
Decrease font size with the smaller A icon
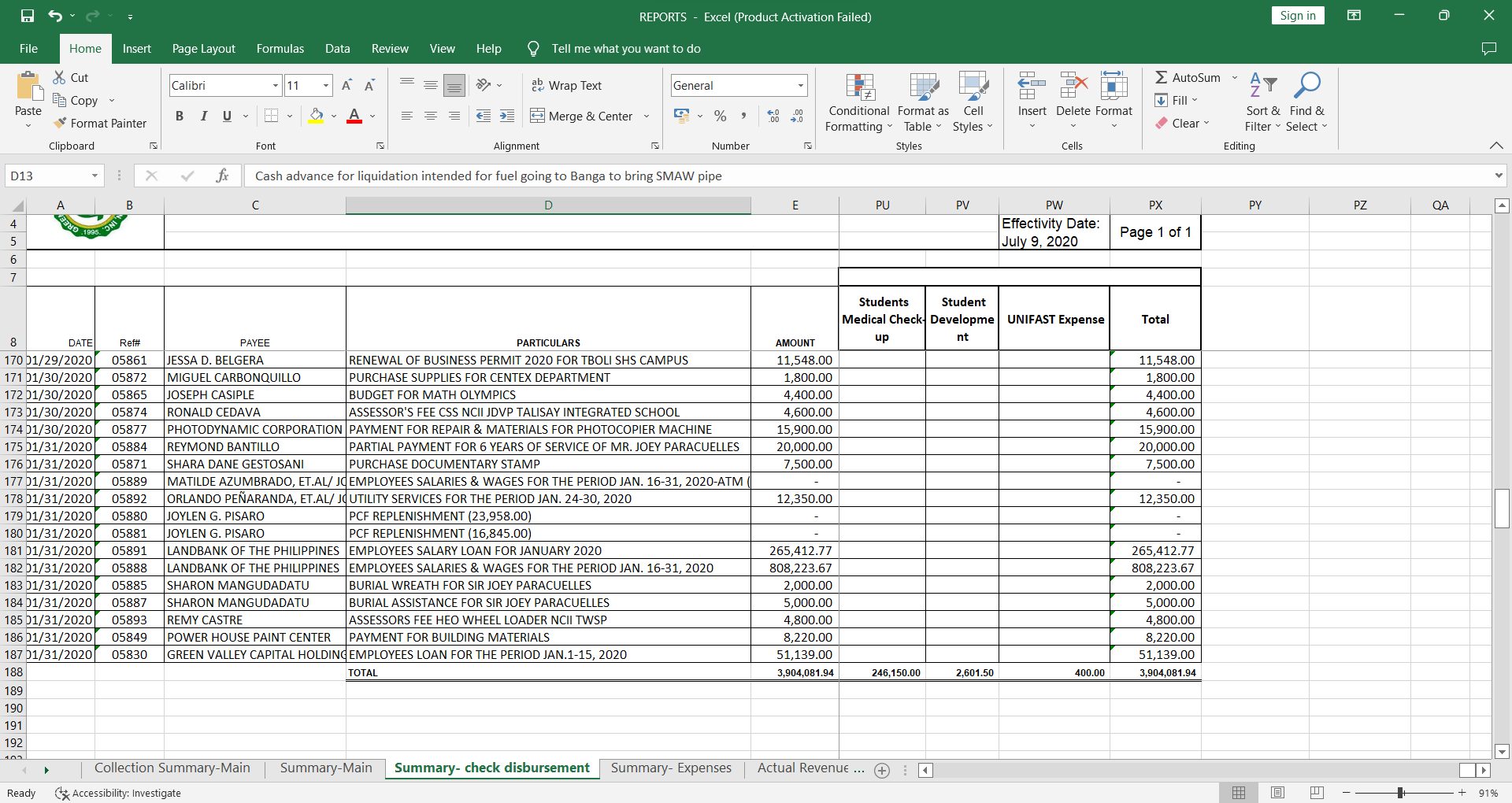(369, 85)
